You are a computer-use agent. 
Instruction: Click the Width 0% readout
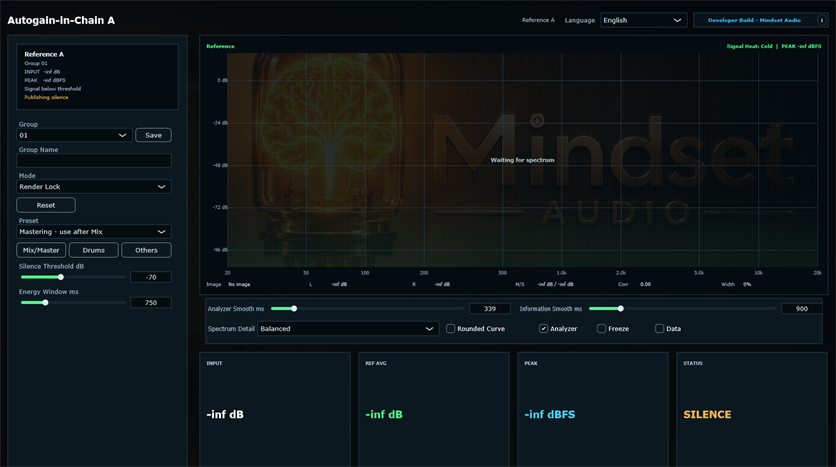click(736, 285)
